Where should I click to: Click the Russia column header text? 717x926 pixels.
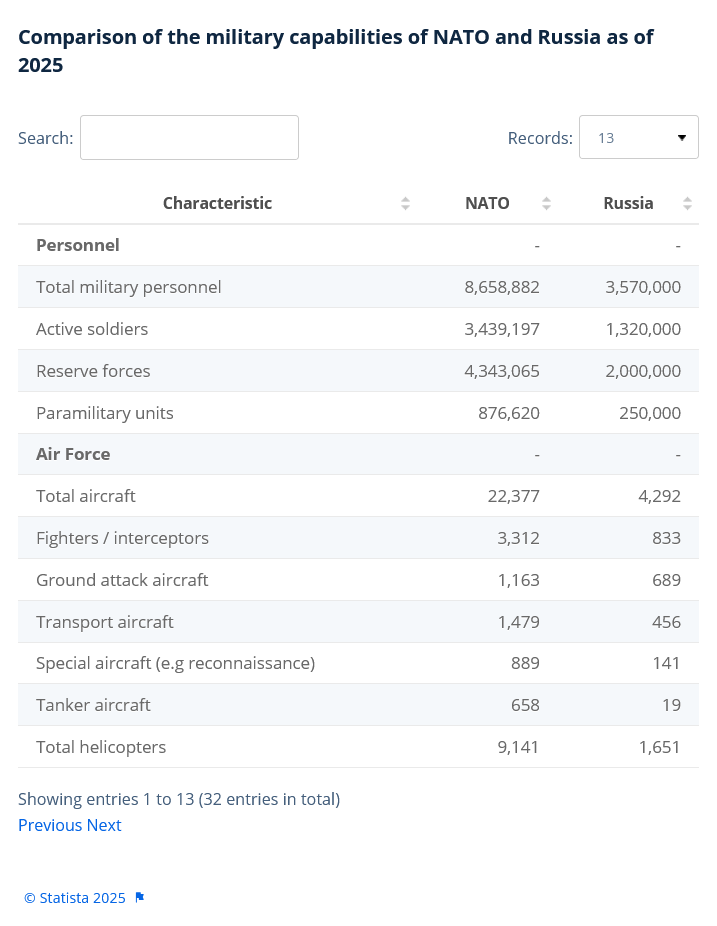[x=628, y=203]
